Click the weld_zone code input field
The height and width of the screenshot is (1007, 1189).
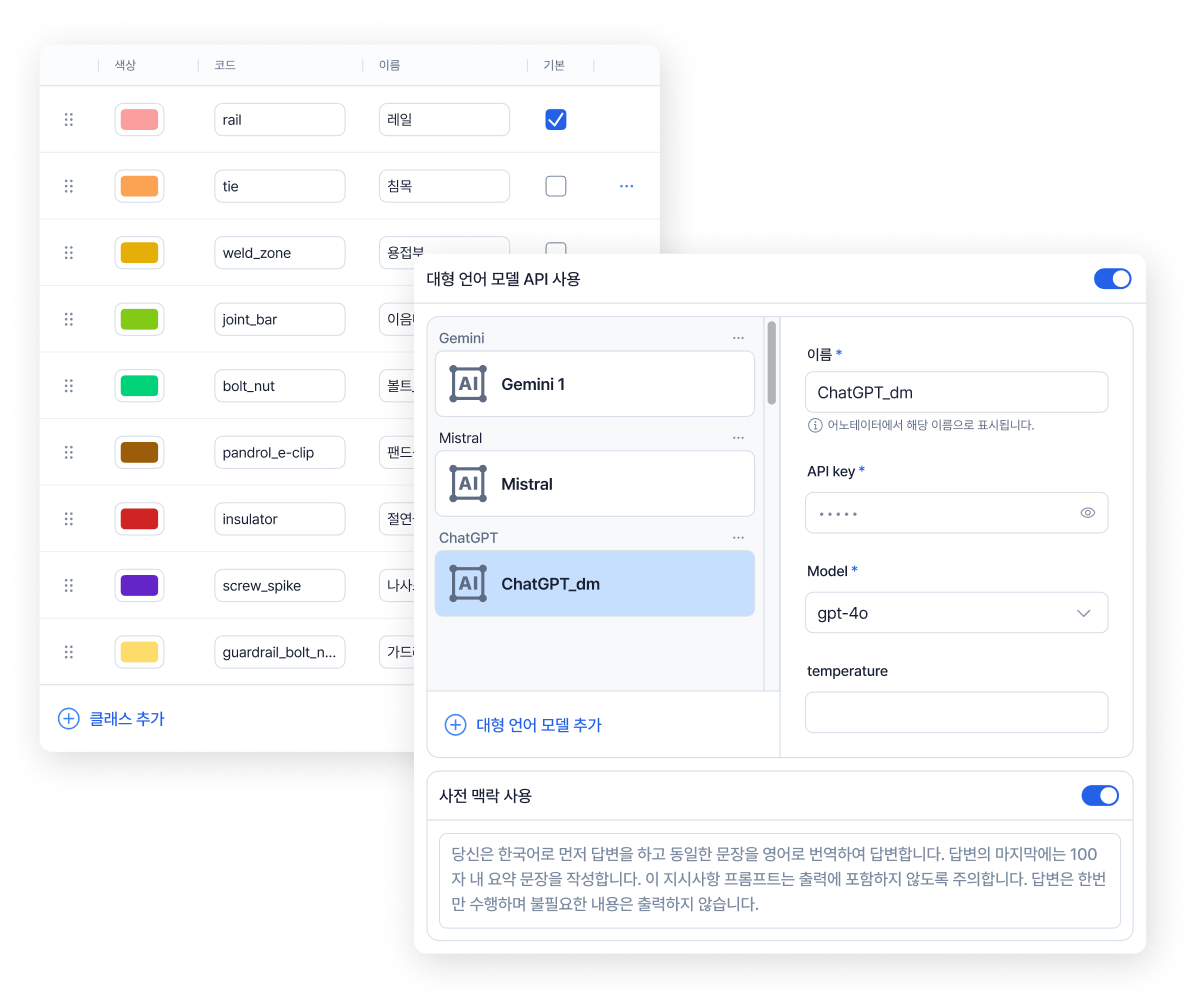280,253
